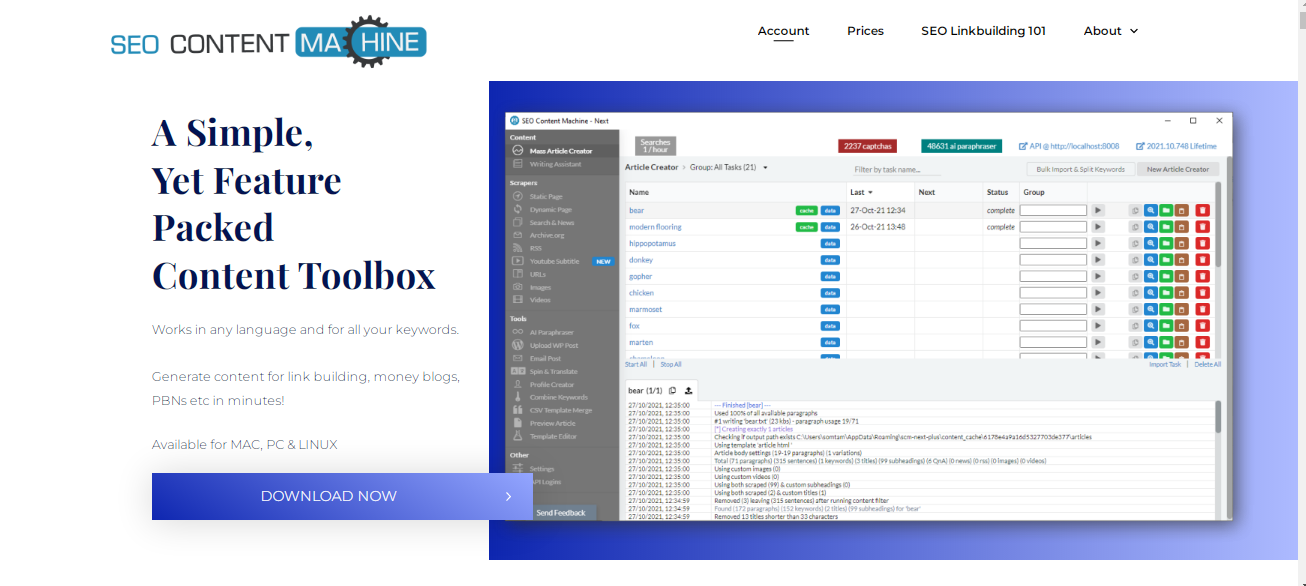Select the bear (1/1) log tab
This screenshot has width=1306, height=586.
point(645,390)
